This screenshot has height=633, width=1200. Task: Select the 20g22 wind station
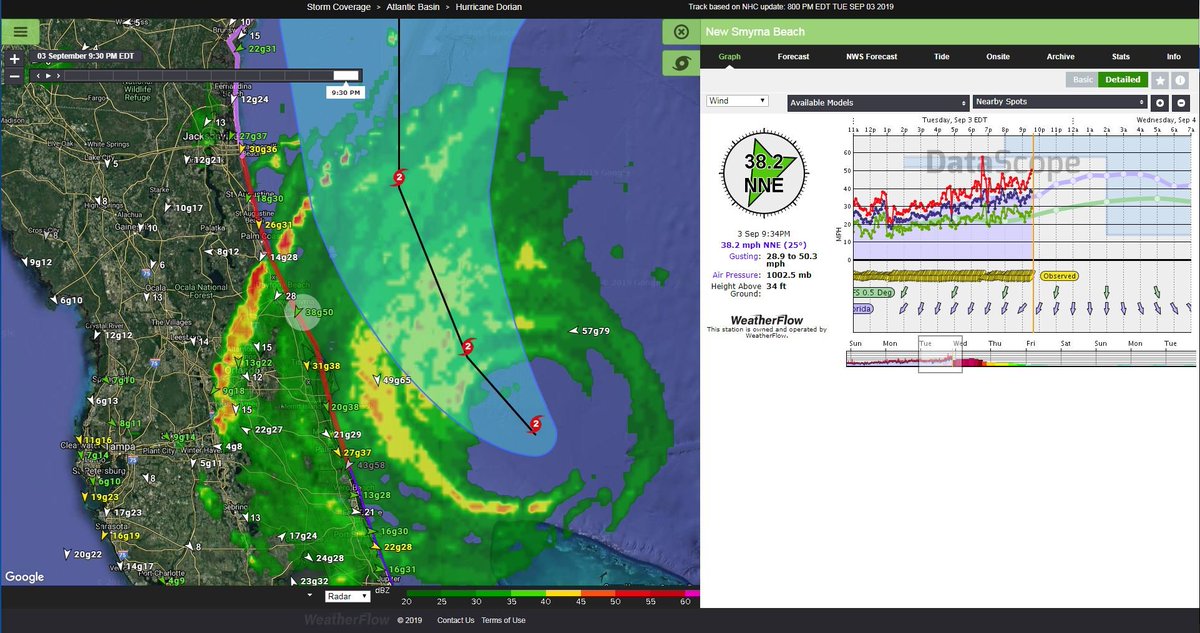[82, 554]
